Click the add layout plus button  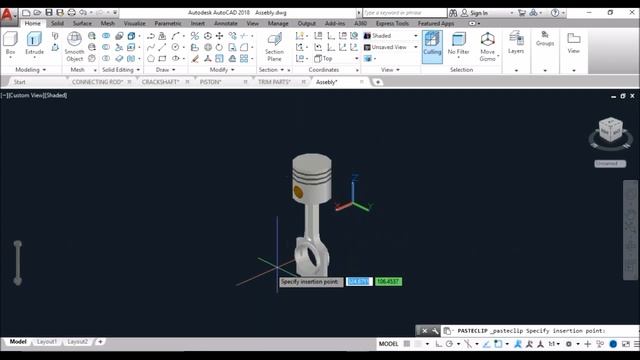(100, 342)
